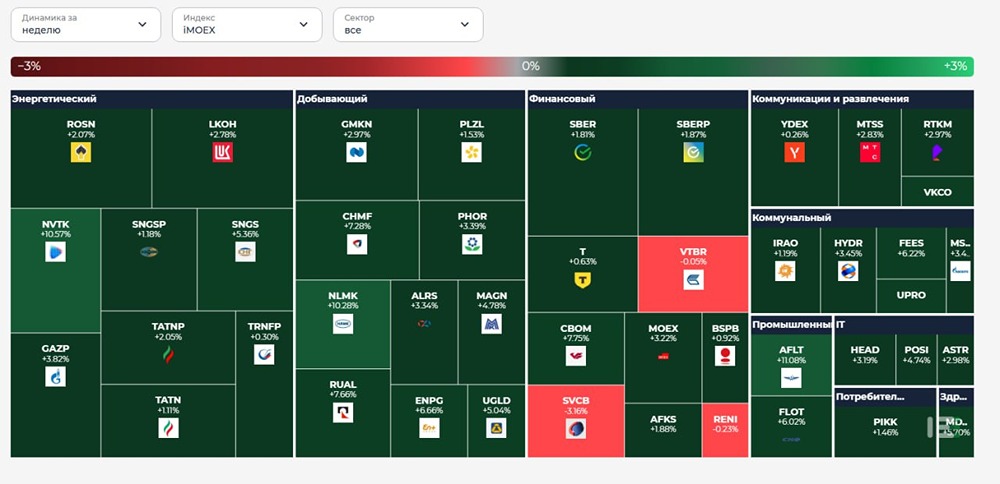Open the PIKK +1.46% tile
1000x484 pixels.
(x=885, y=432)
